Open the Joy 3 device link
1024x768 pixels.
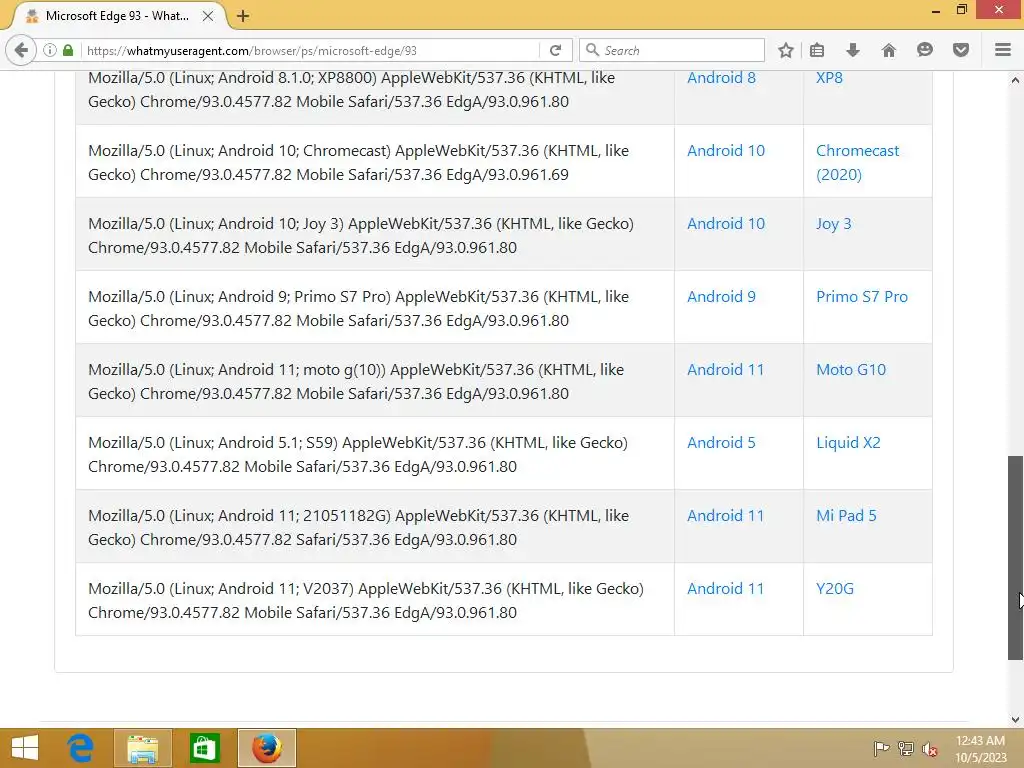point(833,224)
